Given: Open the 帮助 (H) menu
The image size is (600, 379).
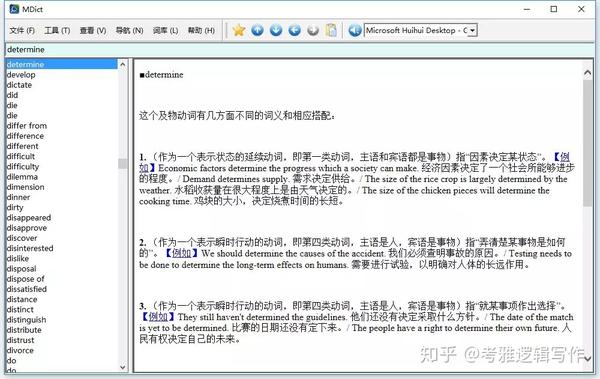Looking at the screenshot, I should (201, 30).
